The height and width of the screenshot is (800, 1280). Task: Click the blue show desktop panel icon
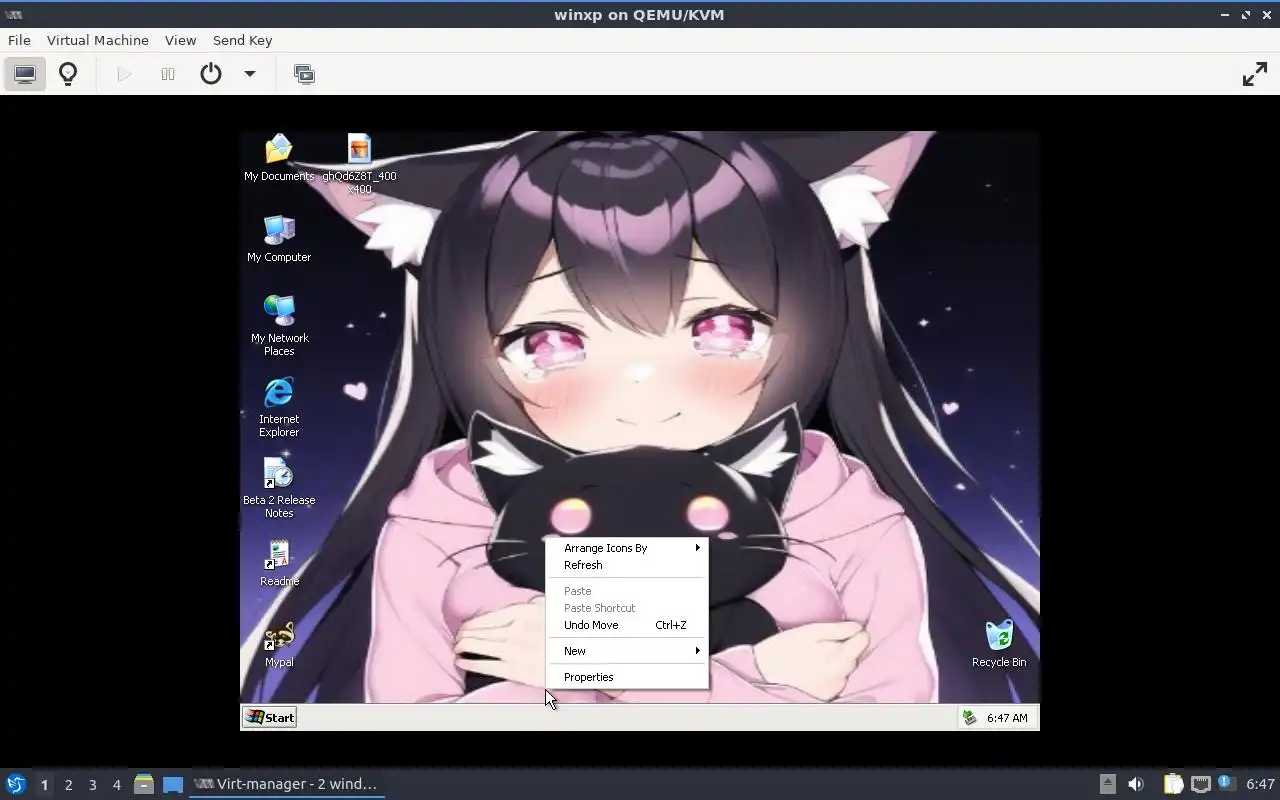(173, 784)
